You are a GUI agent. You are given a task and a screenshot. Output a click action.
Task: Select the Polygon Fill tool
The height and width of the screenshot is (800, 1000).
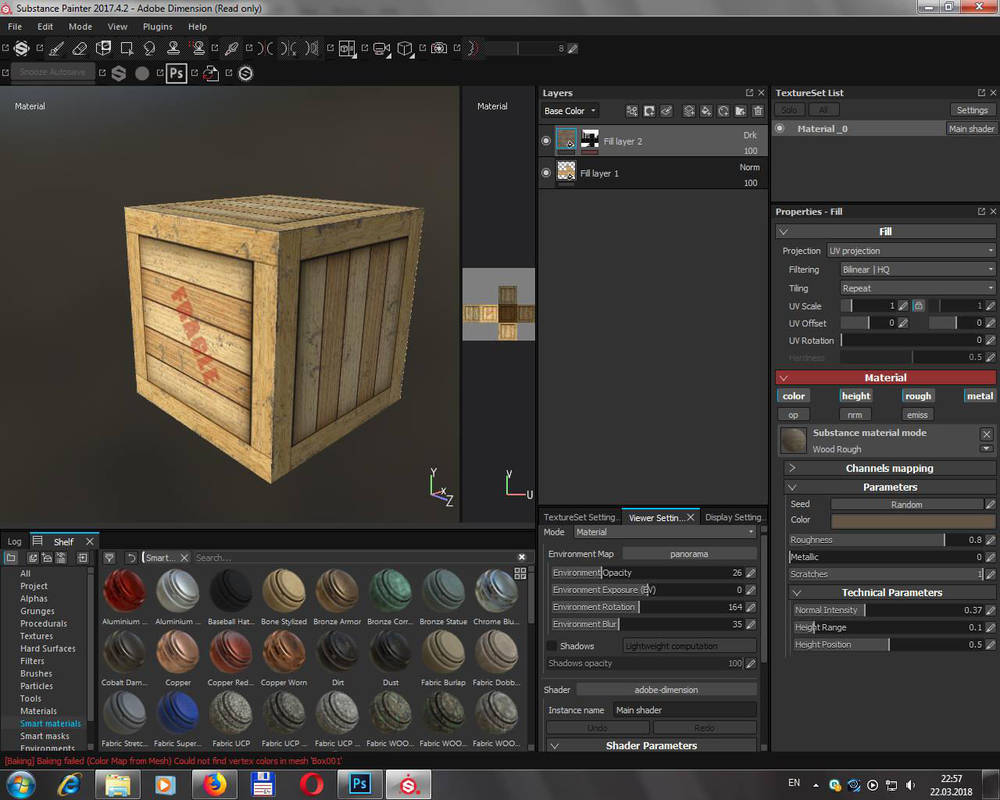126,48
